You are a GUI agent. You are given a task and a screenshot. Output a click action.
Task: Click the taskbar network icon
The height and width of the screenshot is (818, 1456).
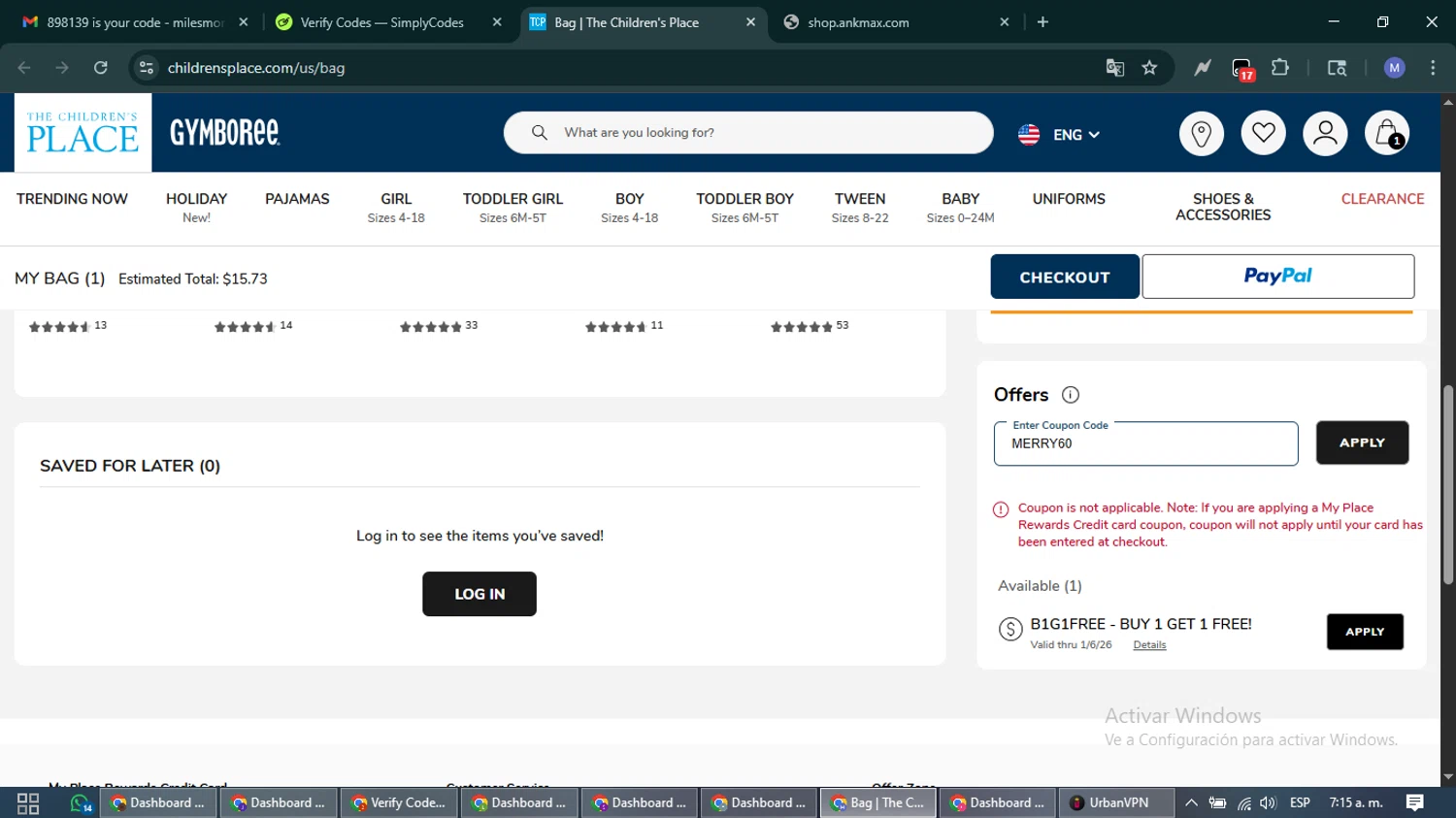(1243, 803)
